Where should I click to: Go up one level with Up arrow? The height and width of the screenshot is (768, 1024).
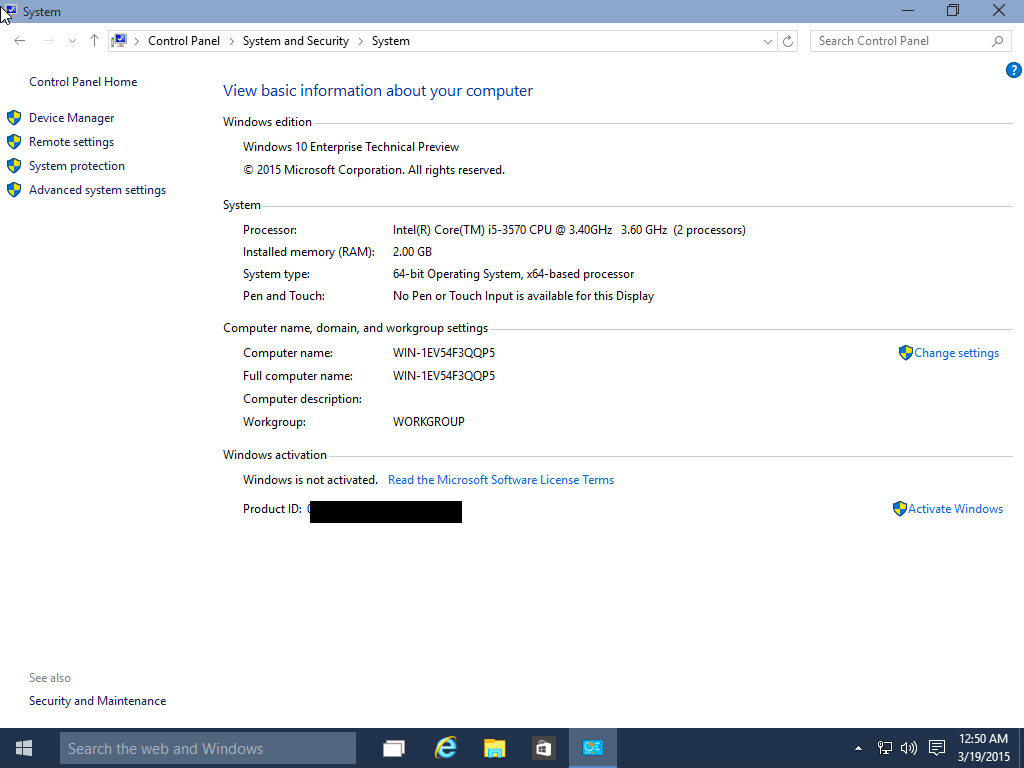coord(94,40)
